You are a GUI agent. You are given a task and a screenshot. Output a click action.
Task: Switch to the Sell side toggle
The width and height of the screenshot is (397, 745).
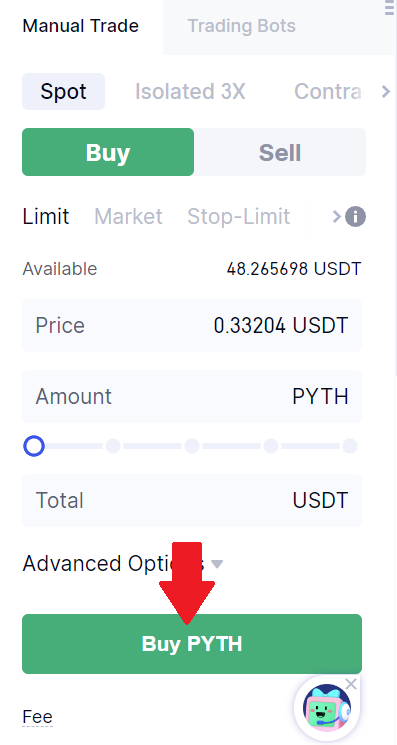click(280, 152)
